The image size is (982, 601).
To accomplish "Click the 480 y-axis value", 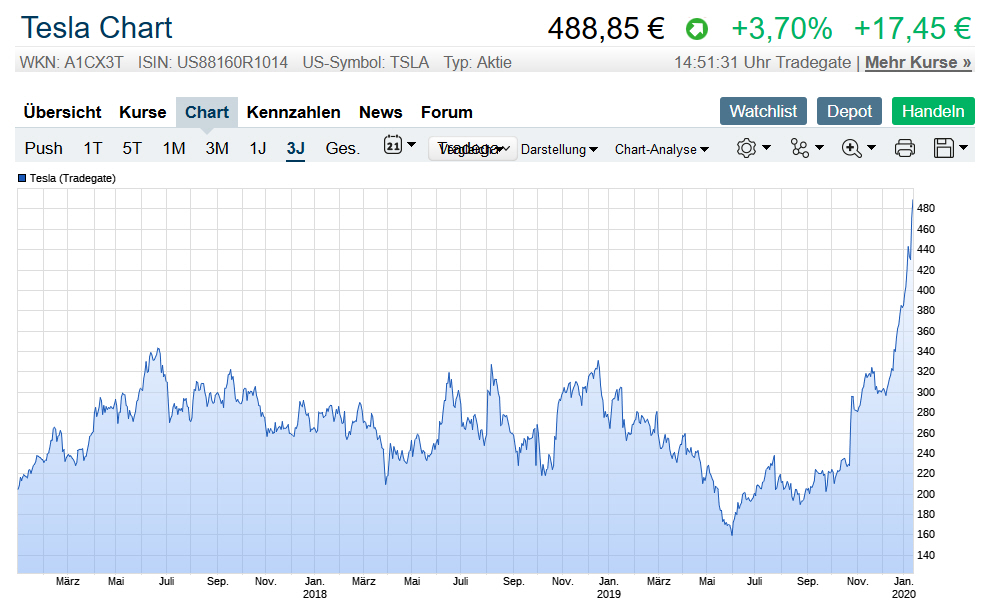I will [926, 208].
